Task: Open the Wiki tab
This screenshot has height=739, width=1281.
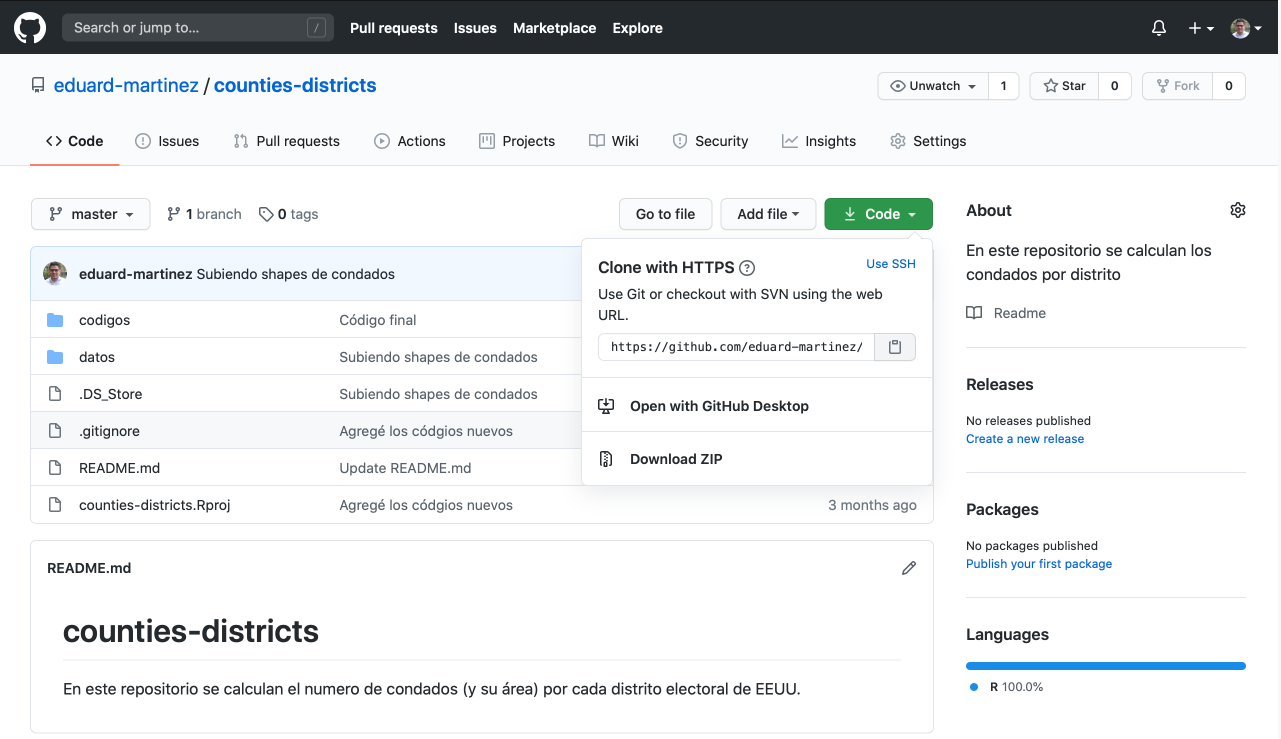Action: (x=614, y=141)
